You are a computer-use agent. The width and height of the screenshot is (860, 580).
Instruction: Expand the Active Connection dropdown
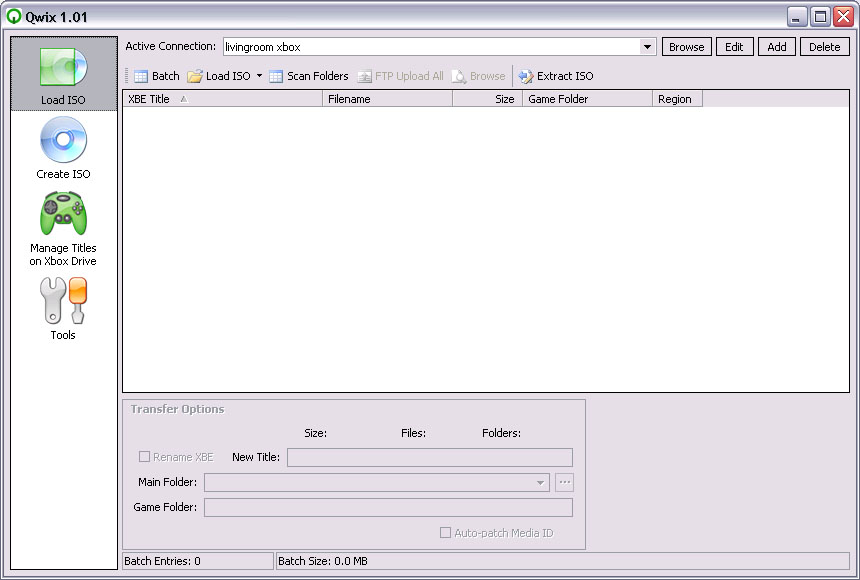pos(647,47)
